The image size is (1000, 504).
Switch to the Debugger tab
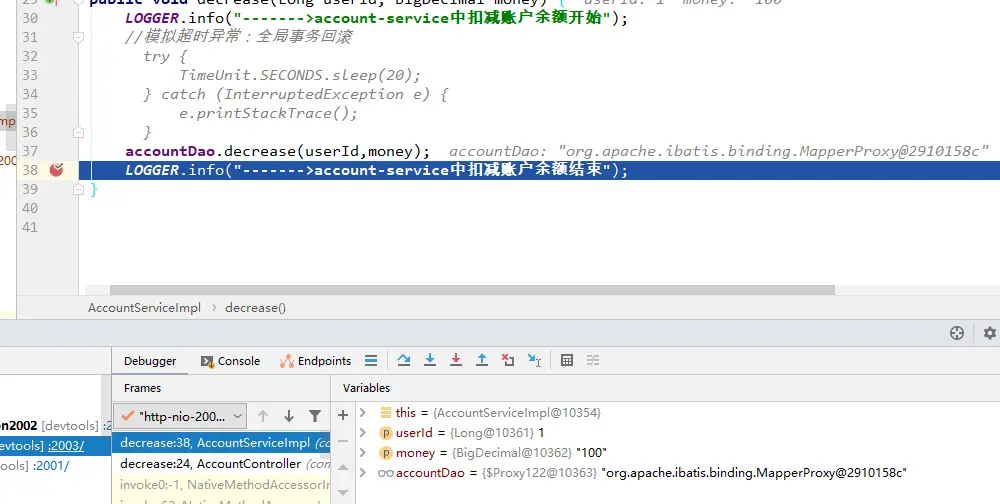(150, 361)
